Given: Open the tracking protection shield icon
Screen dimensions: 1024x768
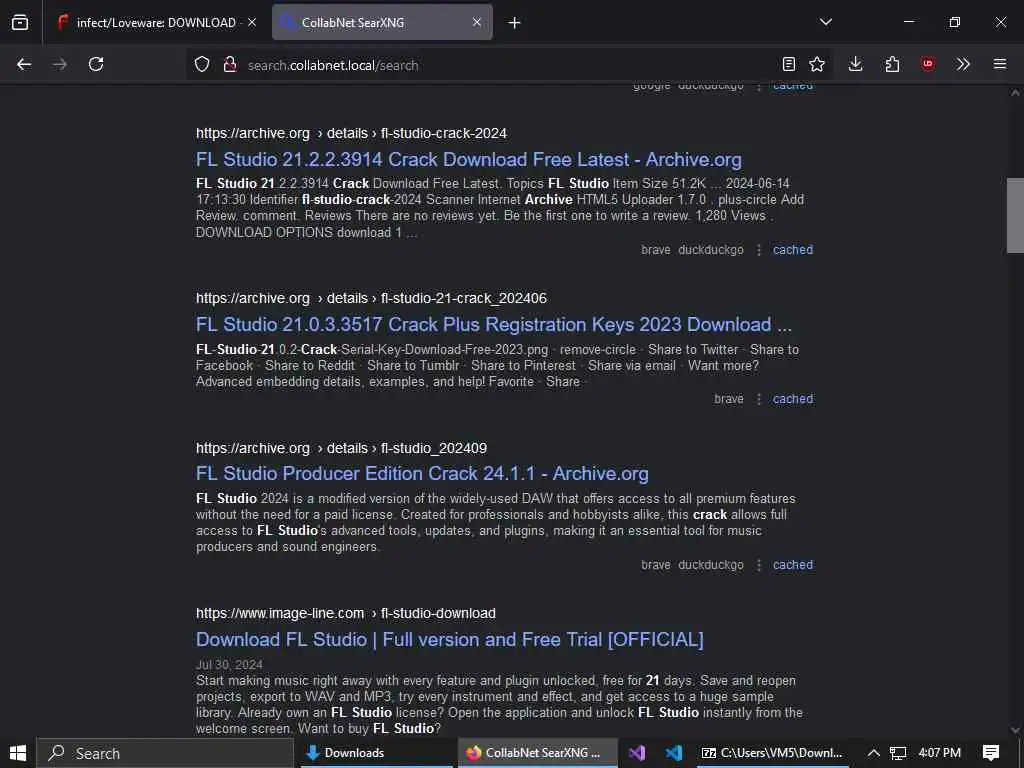Looking at the screenshot, I should pyautogui.click(x=202, y=65).
